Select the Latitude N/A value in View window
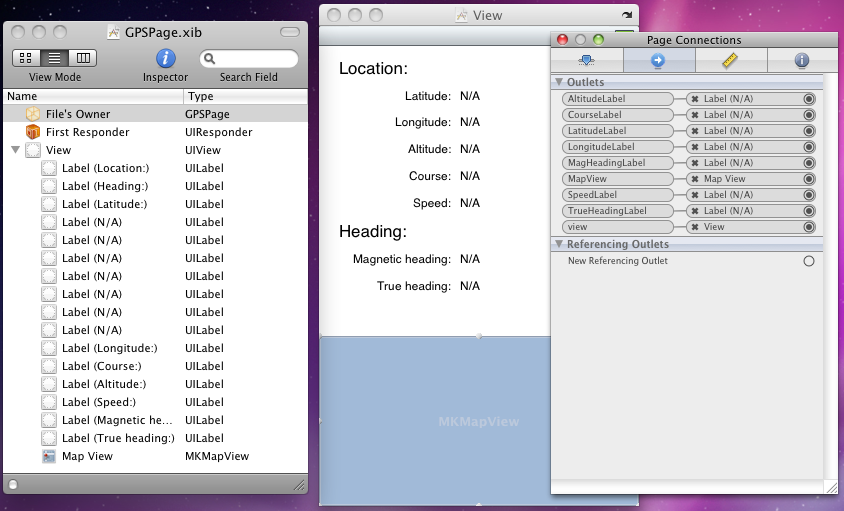The image size is (844, 511). (470, 96)
